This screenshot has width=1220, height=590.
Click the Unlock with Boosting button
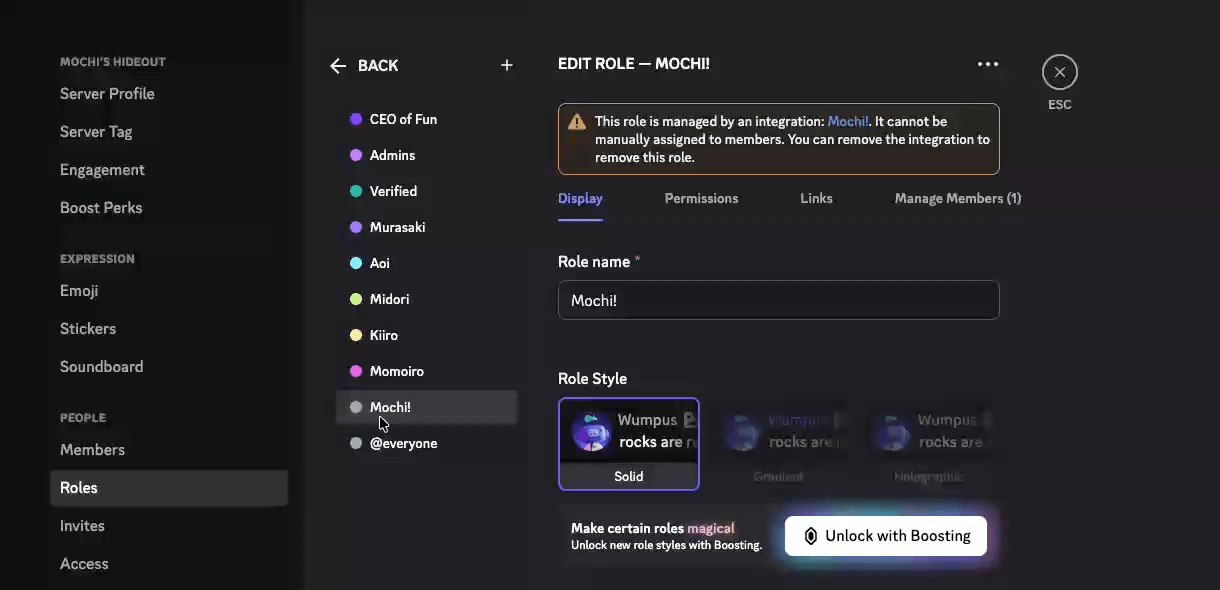[x=886, y=536]
